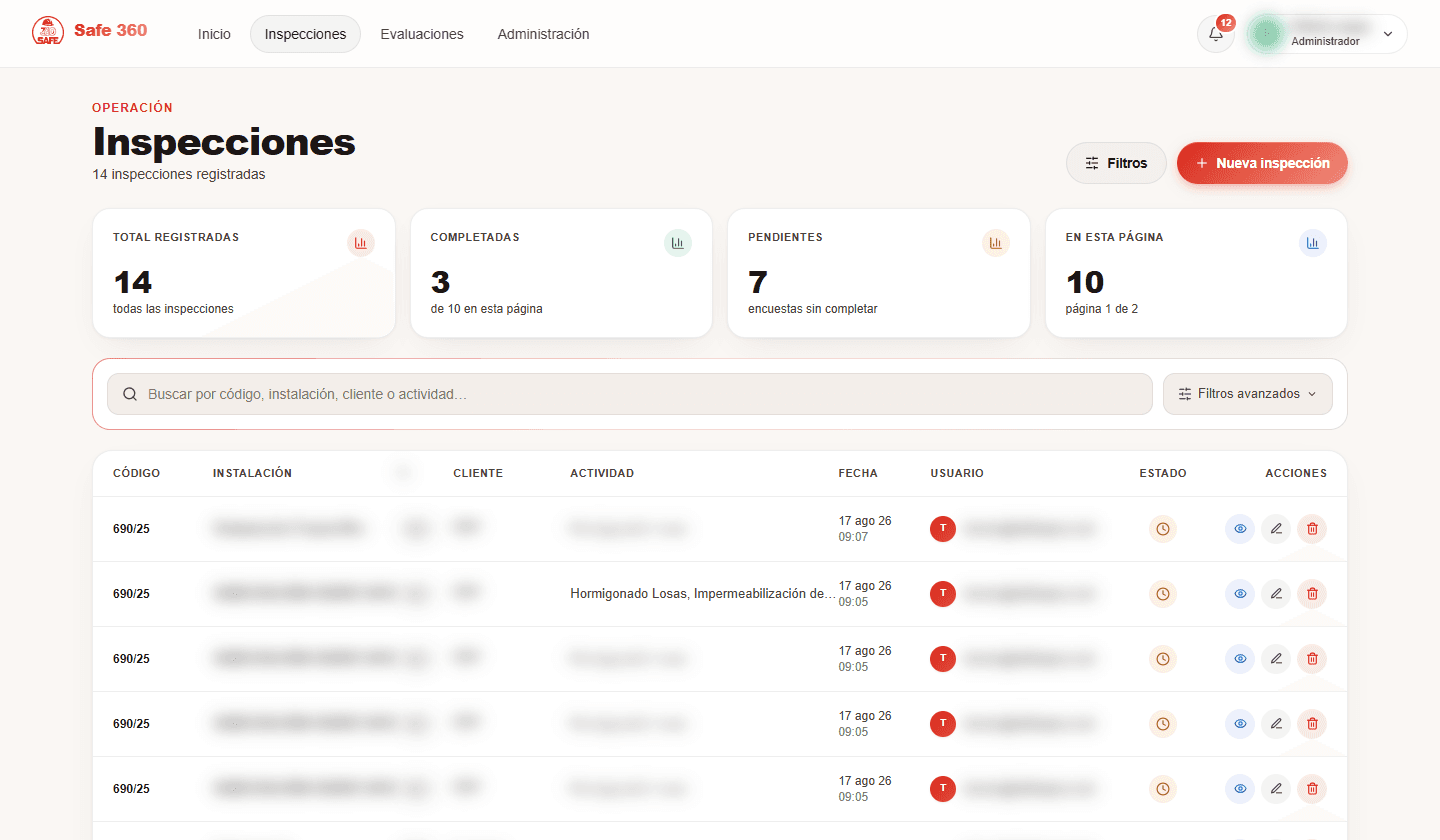Edit the Hormigonado Losas inspection
This screenshot has width=1440, height=840.
(x=1276, y=594)
